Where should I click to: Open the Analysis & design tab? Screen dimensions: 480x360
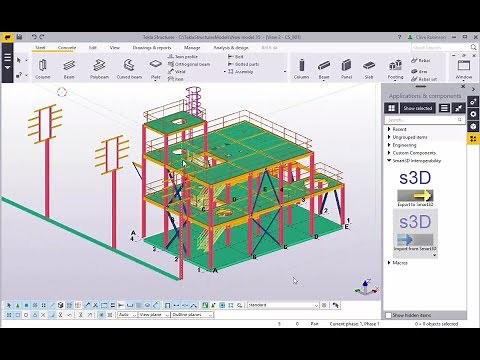click(x=231, y=47)
